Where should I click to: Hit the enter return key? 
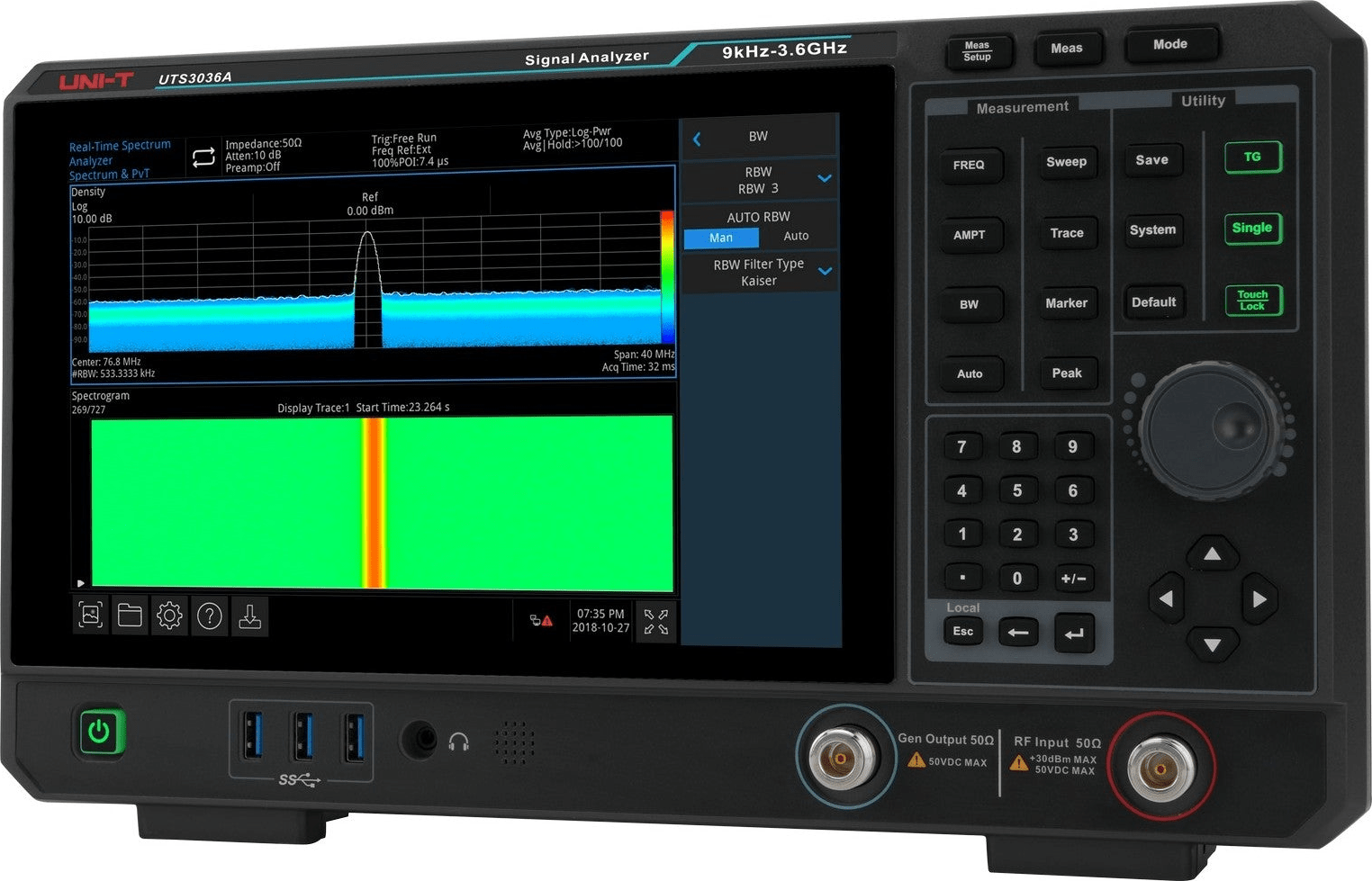coord(1074,634)
